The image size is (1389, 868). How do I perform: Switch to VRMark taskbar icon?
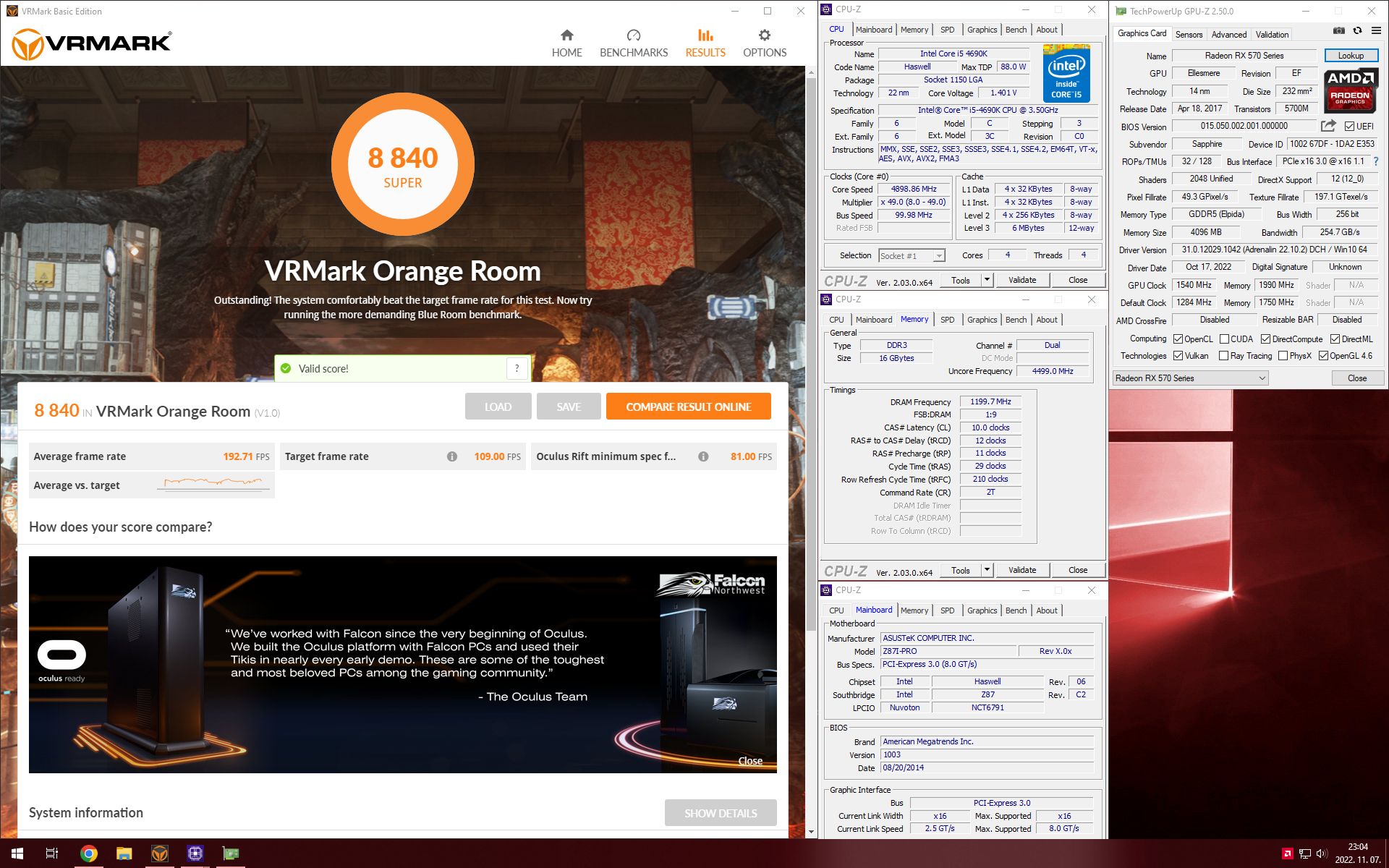coord(160,854)
